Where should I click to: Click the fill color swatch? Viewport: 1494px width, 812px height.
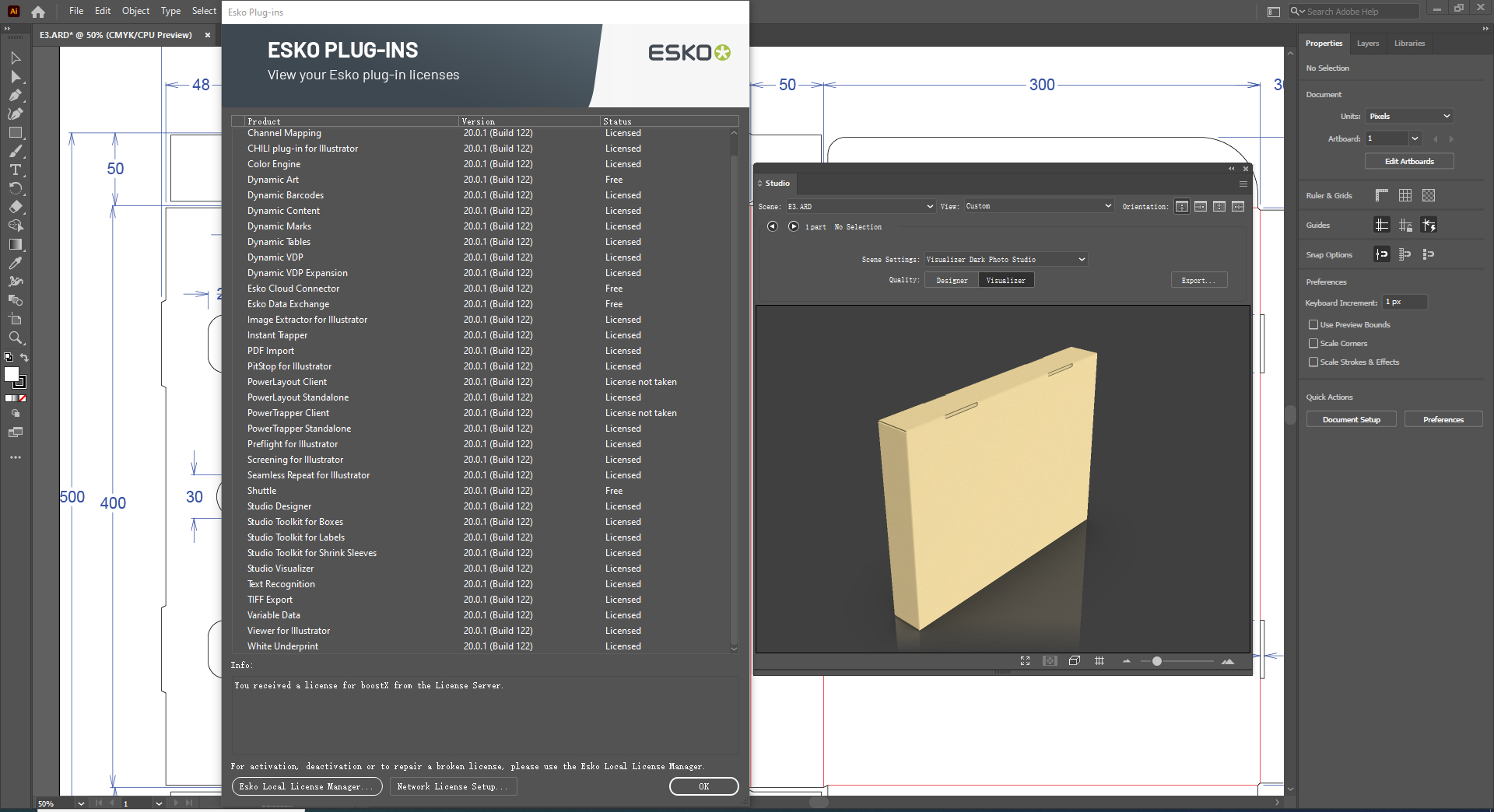(x=12, y=374)
